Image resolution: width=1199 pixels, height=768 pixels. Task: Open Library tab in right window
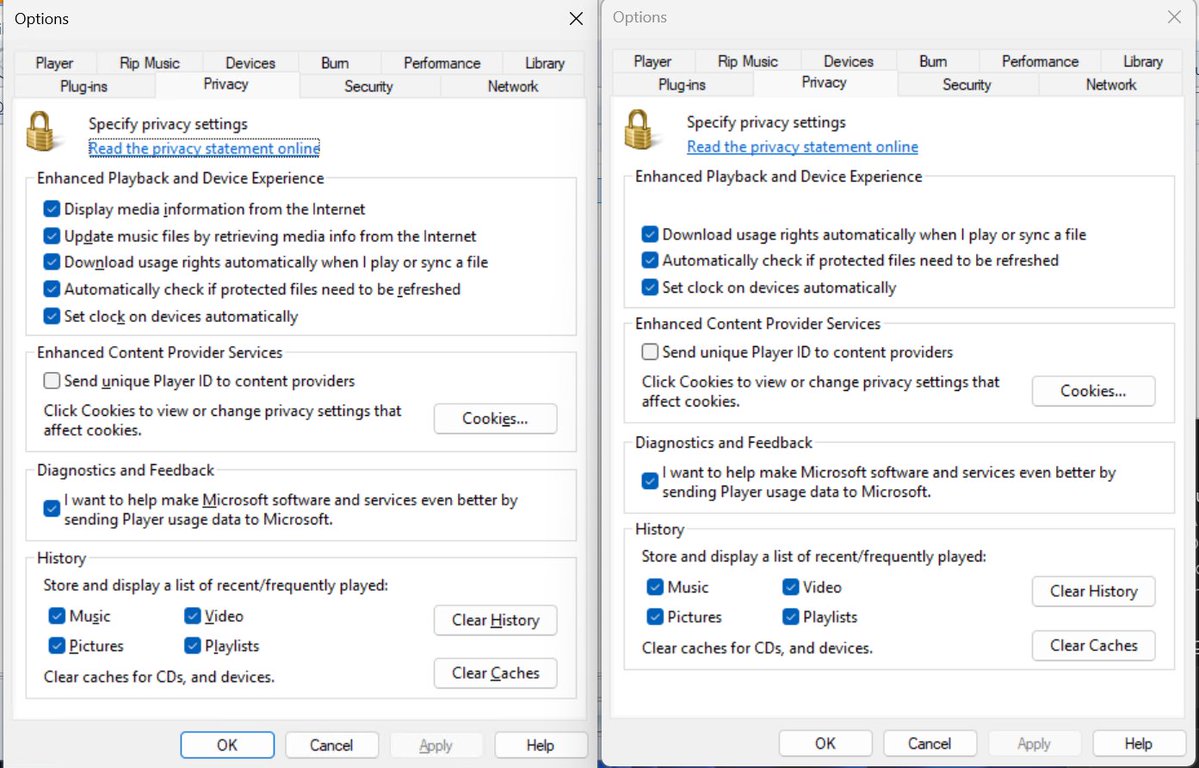pos(1142,61)
